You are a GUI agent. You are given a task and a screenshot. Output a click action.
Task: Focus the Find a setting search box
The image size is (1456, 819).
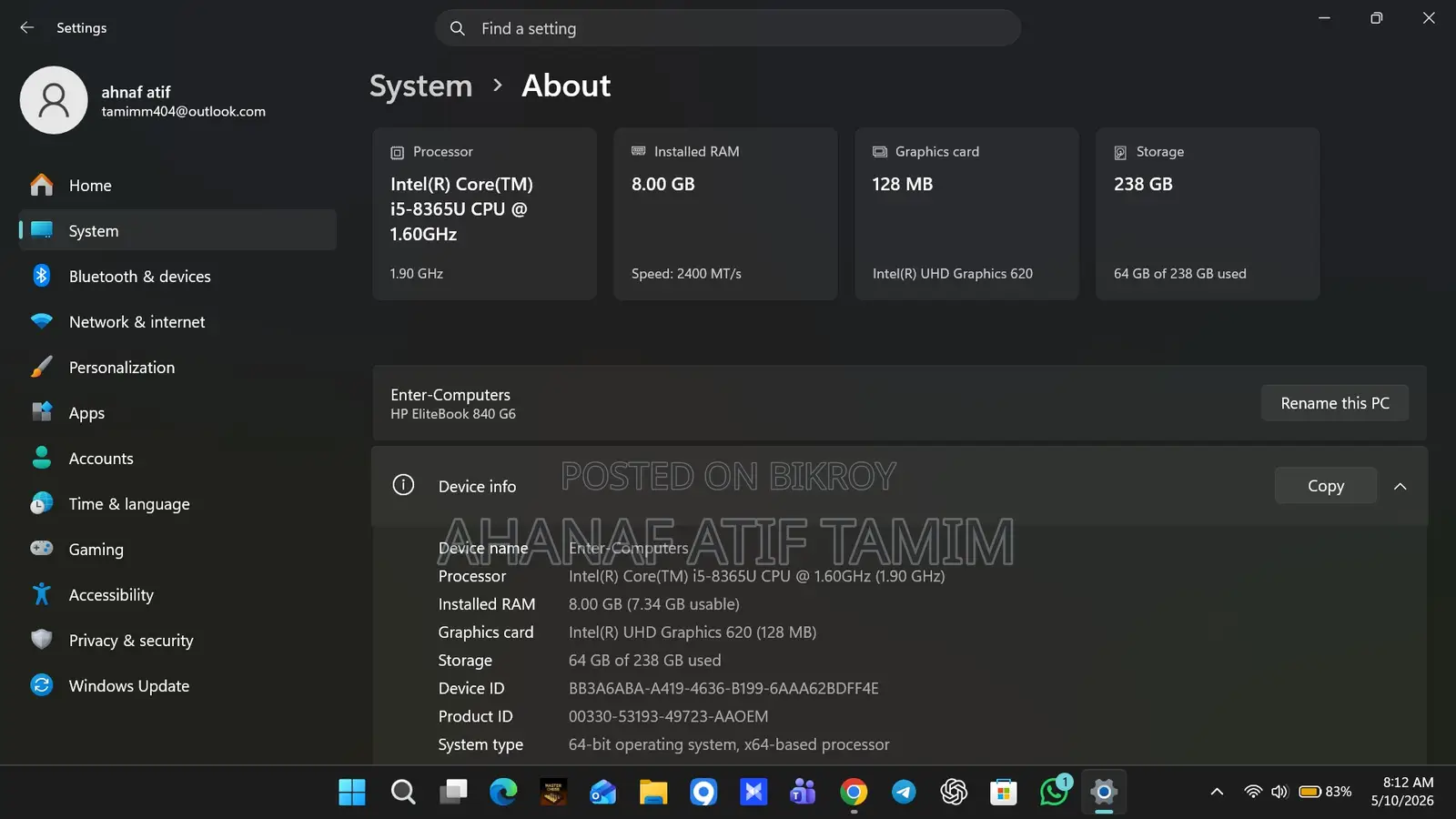click(x=728, y=28)
